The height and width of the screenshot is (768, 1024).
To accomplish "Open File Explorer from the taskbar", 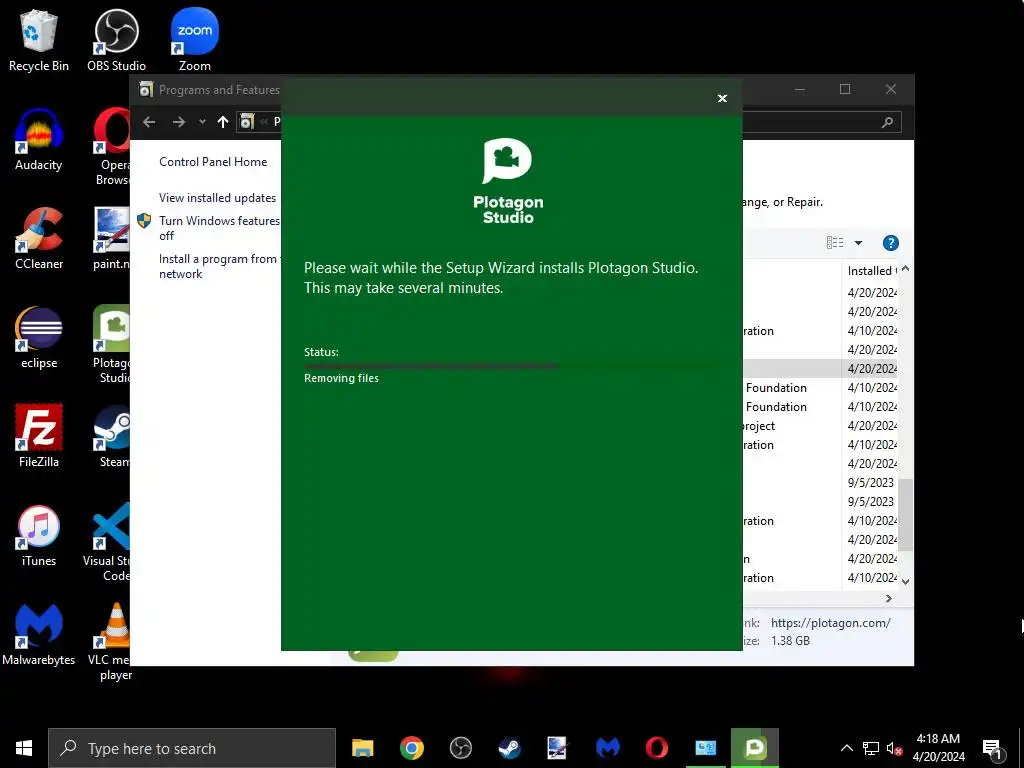I will pos(362,748).
